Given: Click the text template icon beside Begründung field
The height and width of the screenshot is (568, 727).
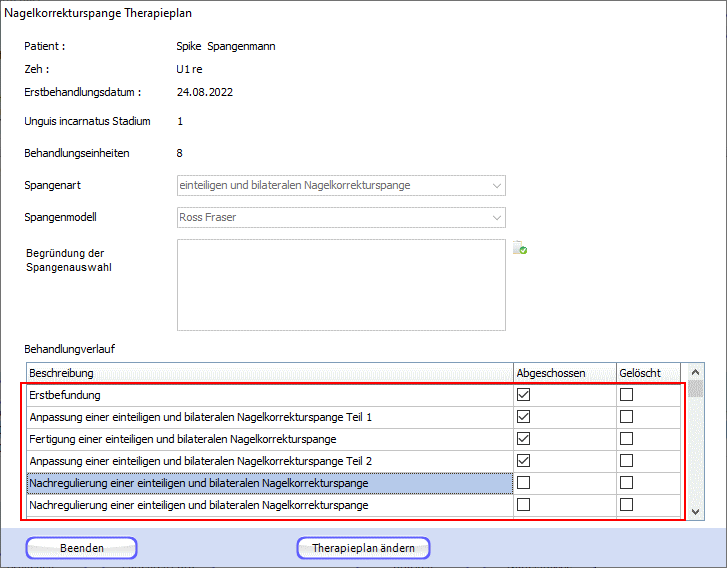Looking at the screenshot, I should click(x=520, y=248).
